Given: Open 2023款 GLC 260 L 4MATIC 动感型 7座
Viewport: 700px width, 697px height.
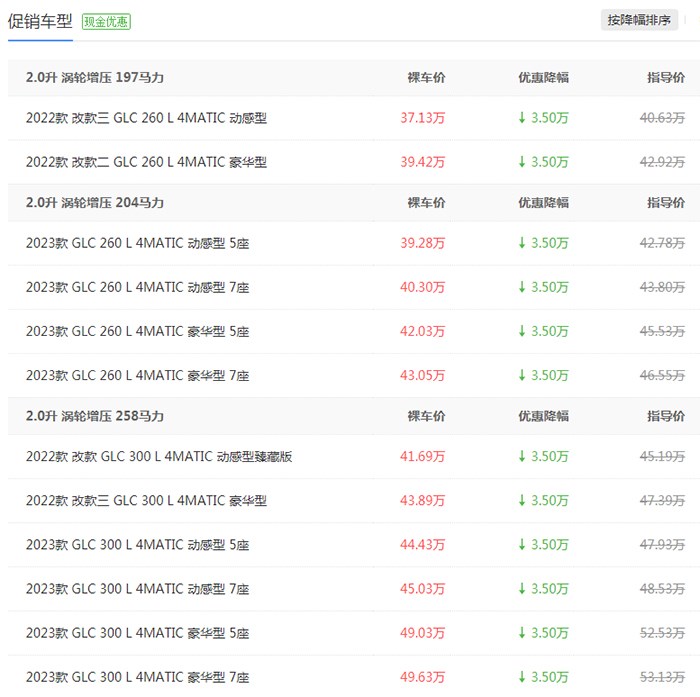Looking at the screenshot, I should click(x=138, y=287).
